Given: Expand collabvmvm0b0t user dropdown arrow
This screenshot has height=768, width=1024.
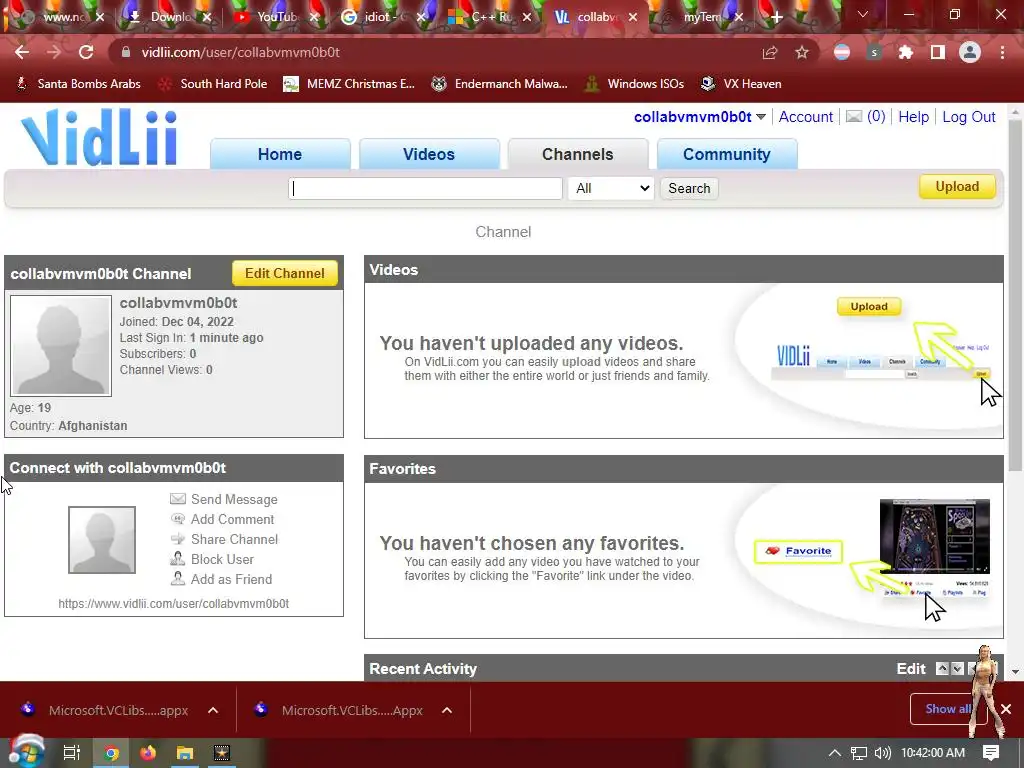Looking at the screenshot, I should (x=761, y=117).
